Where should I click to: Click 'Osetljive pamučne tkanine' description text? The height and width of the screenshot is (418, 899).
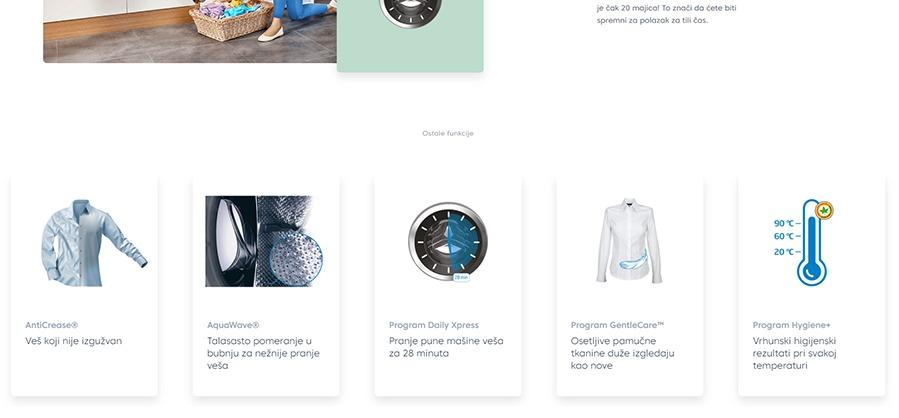click(x=623, y=353)
